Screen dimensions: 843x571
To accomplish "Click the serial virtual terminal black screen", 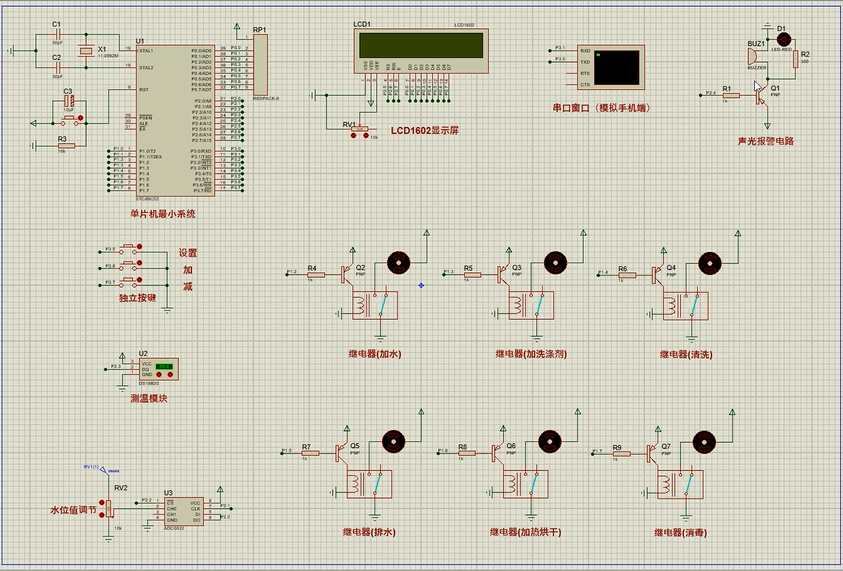I will [x=618, y=68].
